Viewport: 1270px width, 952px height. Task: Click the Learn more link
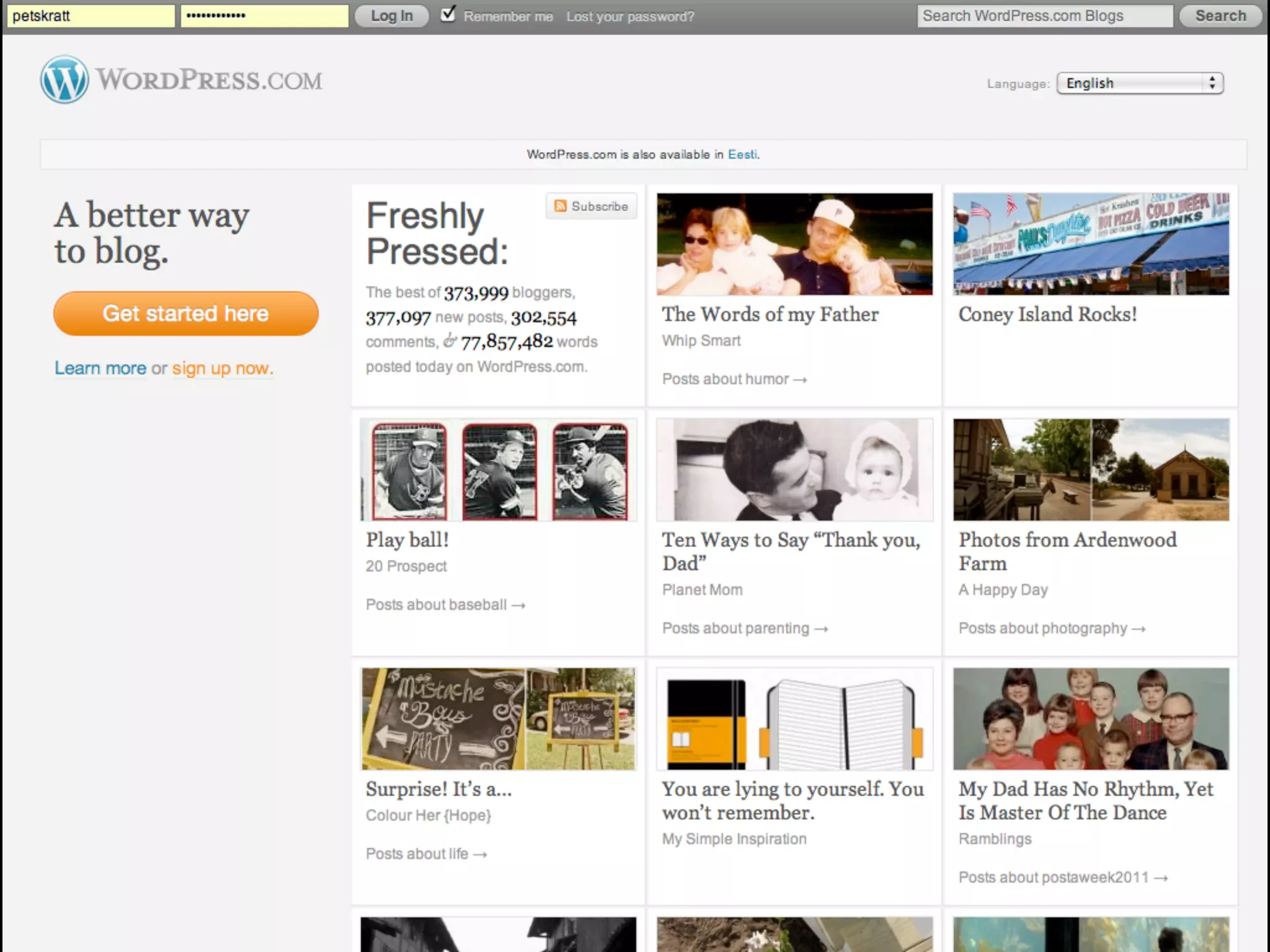pyautogui.click(x=100, y=368)
